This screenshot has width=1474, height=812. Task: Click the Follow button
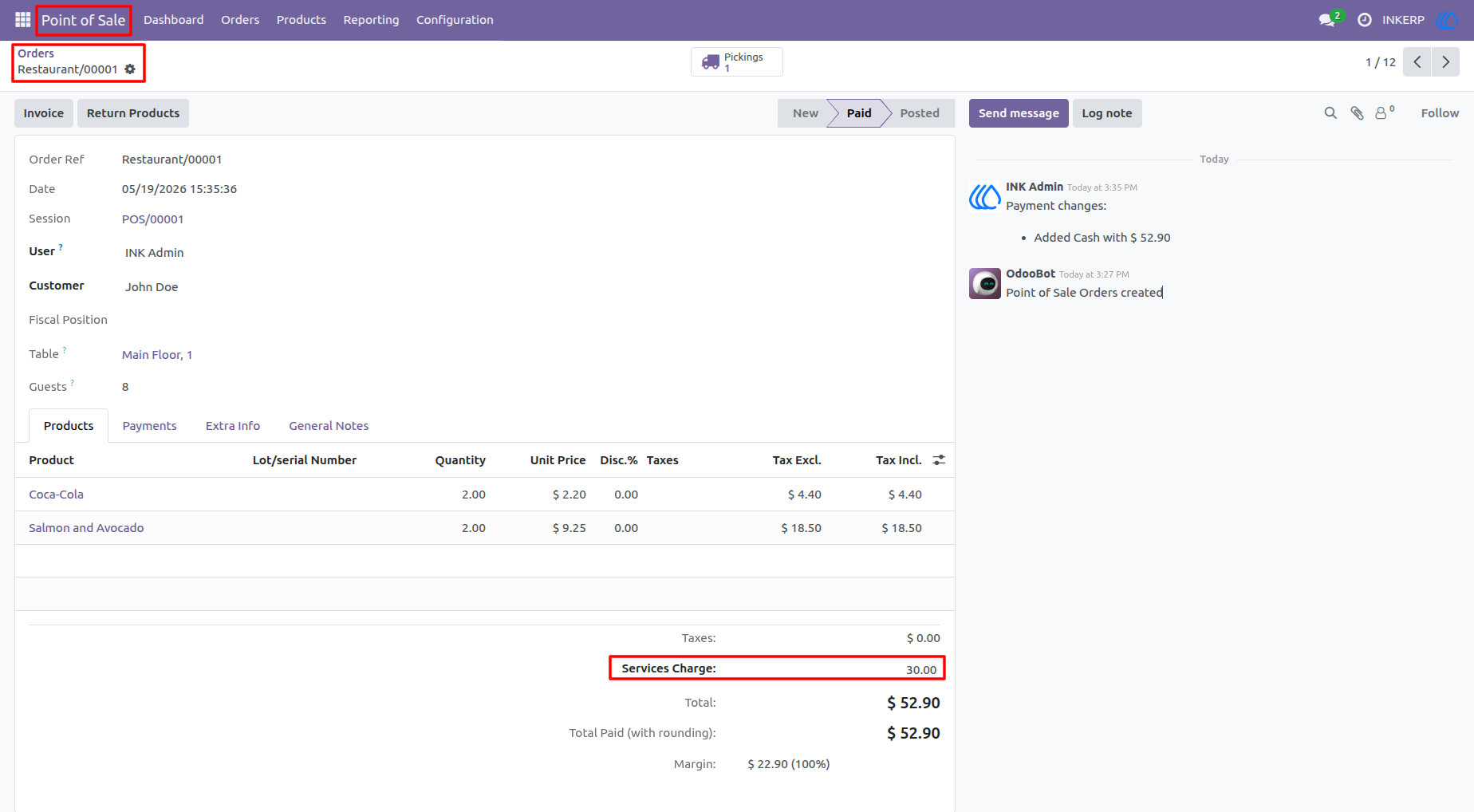click(1440, 113)
